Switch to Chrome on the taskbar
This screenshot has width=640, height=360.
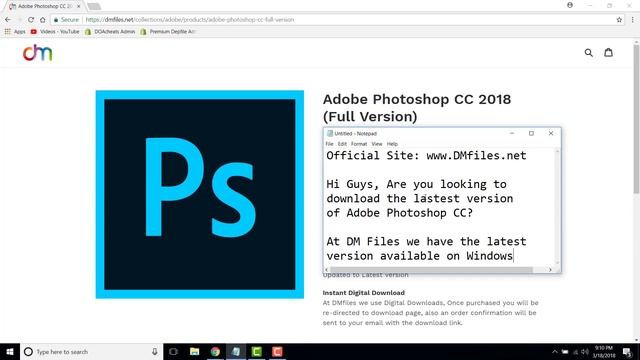[x=215, y=351]
